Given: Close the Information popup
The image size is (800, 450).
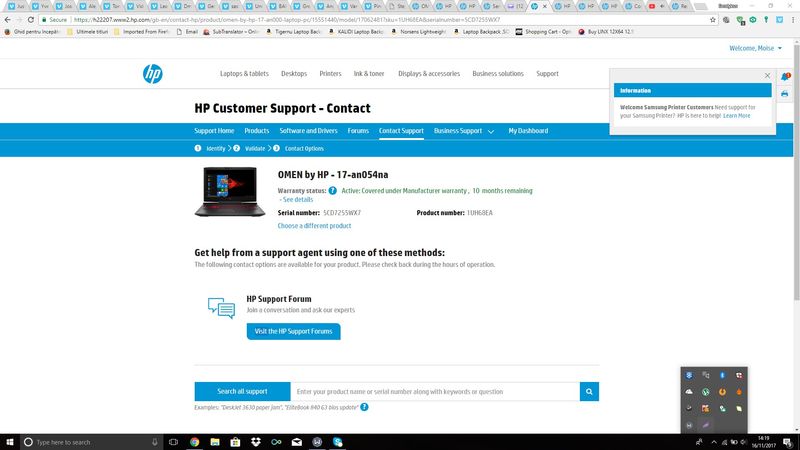Looking at the screenshot, I should point(767,76).
